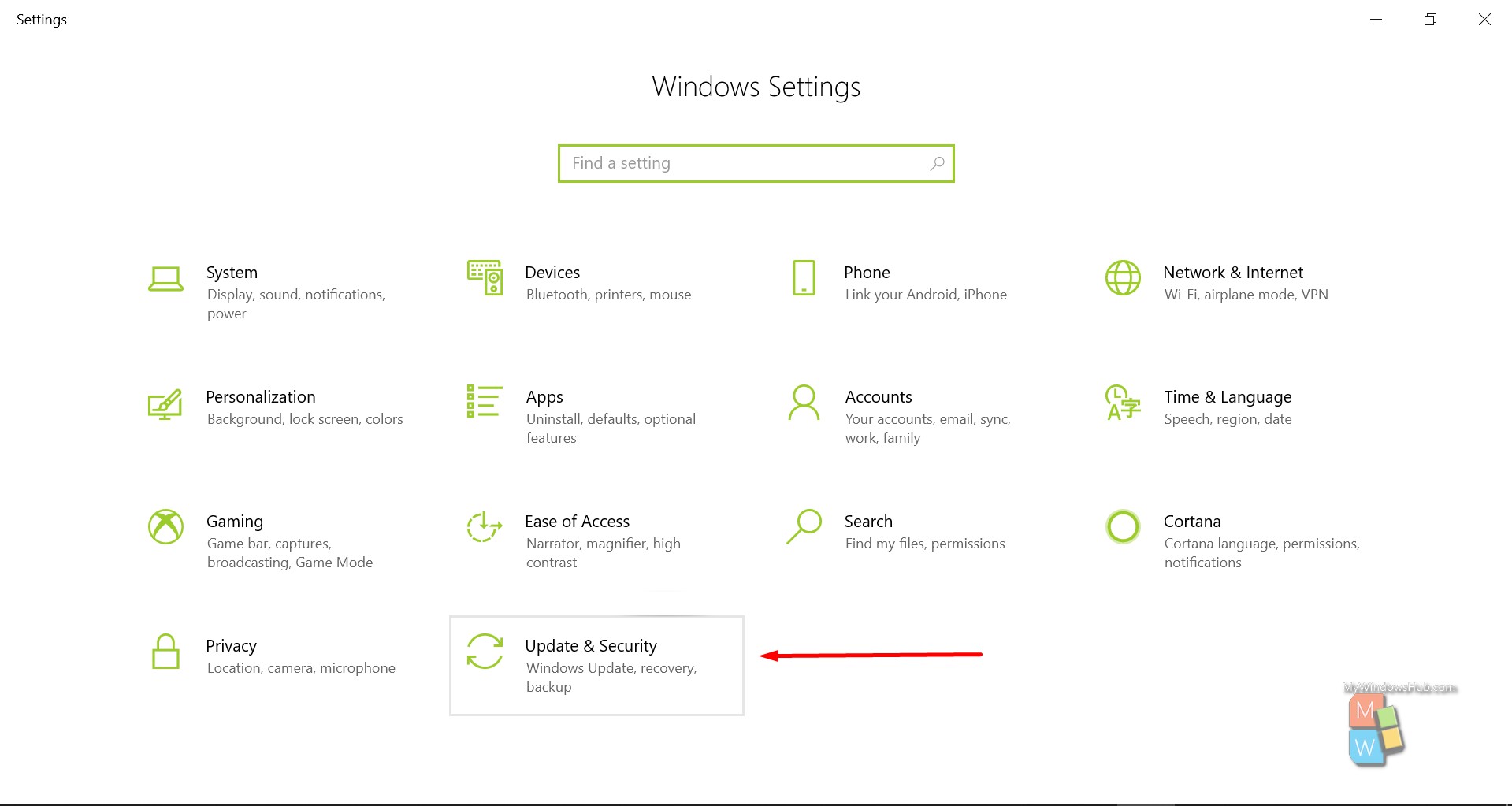Click 'Display, sound, notifications, power' text
This screenshot has width=1512, height=806.
pos(296,304)
